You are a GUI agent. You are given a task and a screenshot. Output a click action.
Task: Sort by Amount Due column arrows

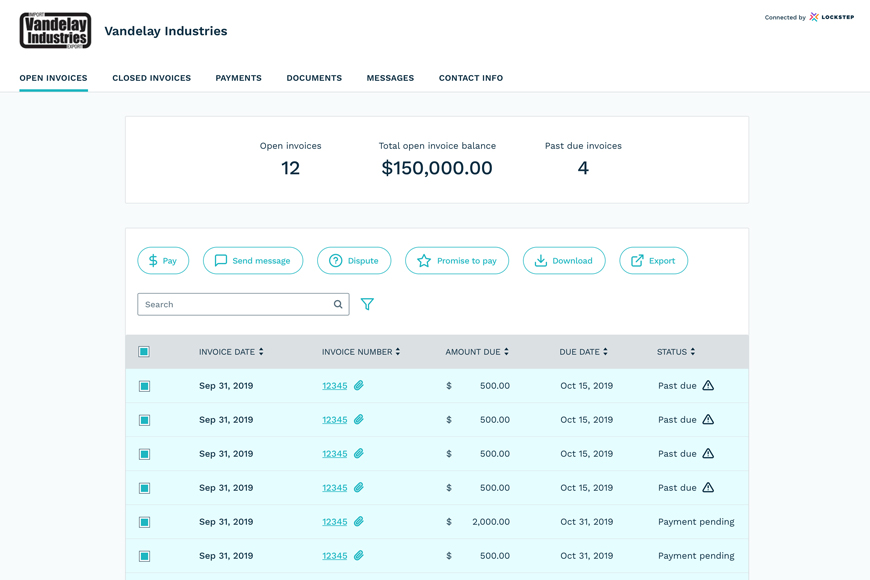pyautogui.click(x=506, y=351)
